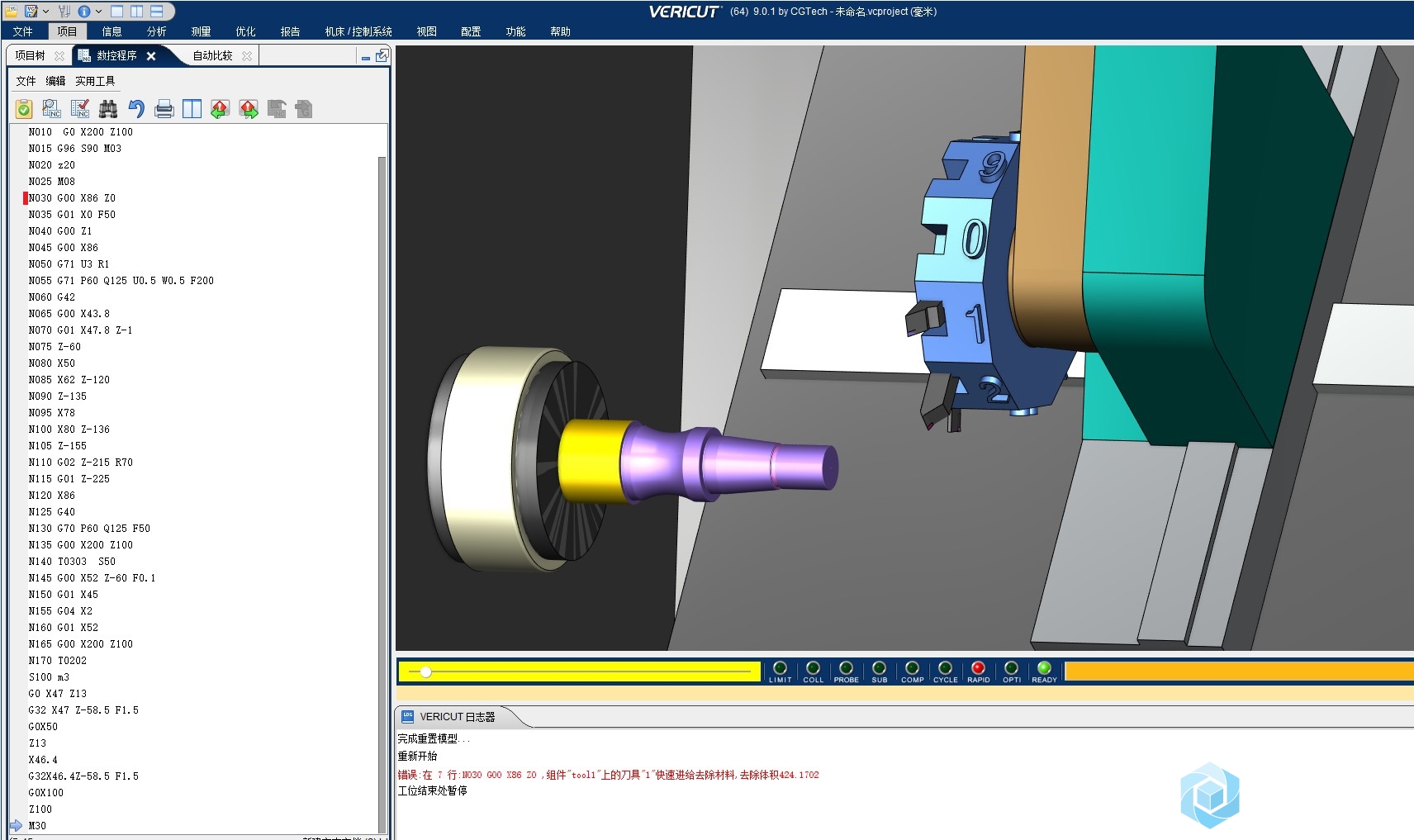This screenshot has height=840, width=1414.
Task: Click the save project icon
Action: point(31,11)
